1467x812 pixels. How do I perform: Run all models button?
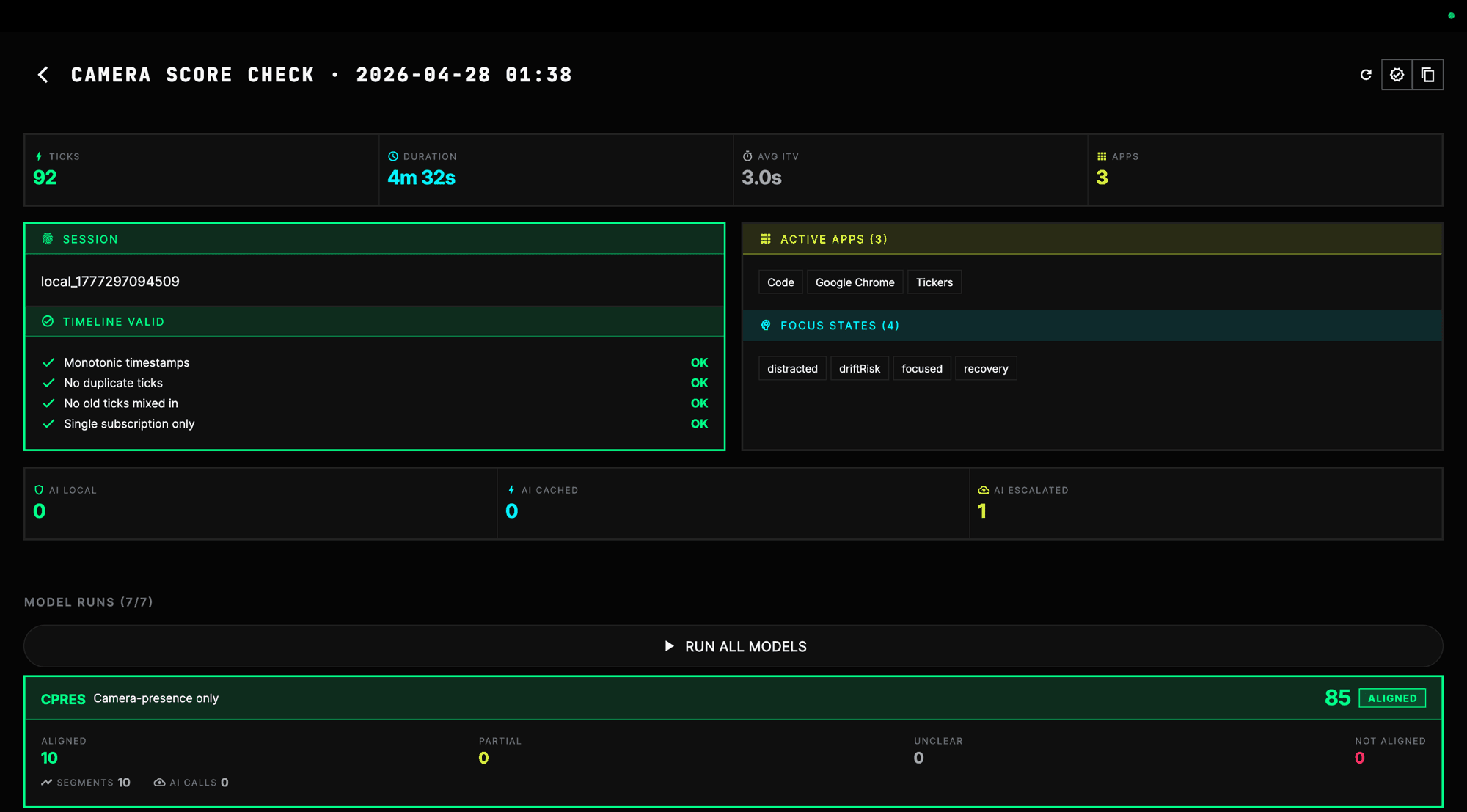[733, 646]
